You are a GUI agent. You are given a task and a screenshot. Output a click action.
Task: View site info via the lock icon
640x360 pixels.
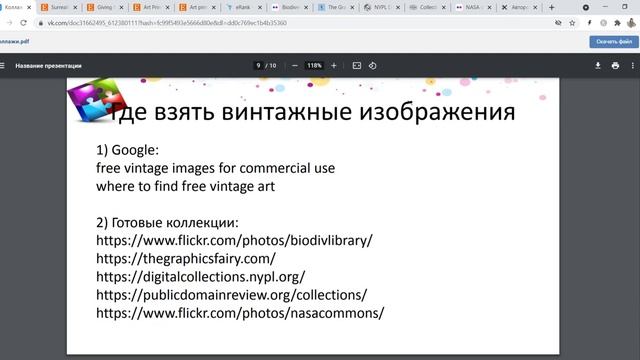coord(40,23)
